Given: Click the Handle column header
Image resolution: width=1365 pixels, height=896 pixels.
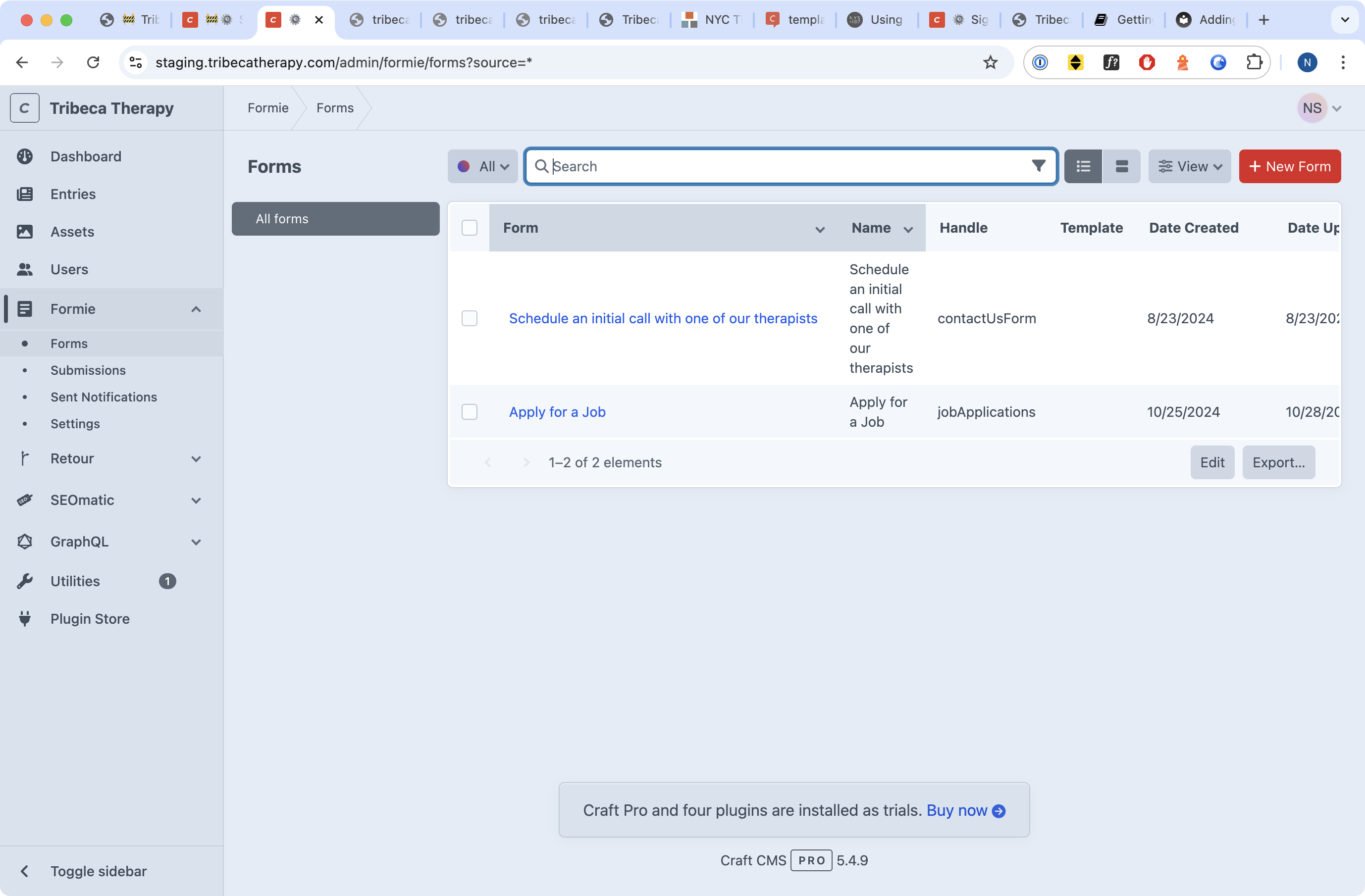Looking at the screenshot, I should [963, 228].
